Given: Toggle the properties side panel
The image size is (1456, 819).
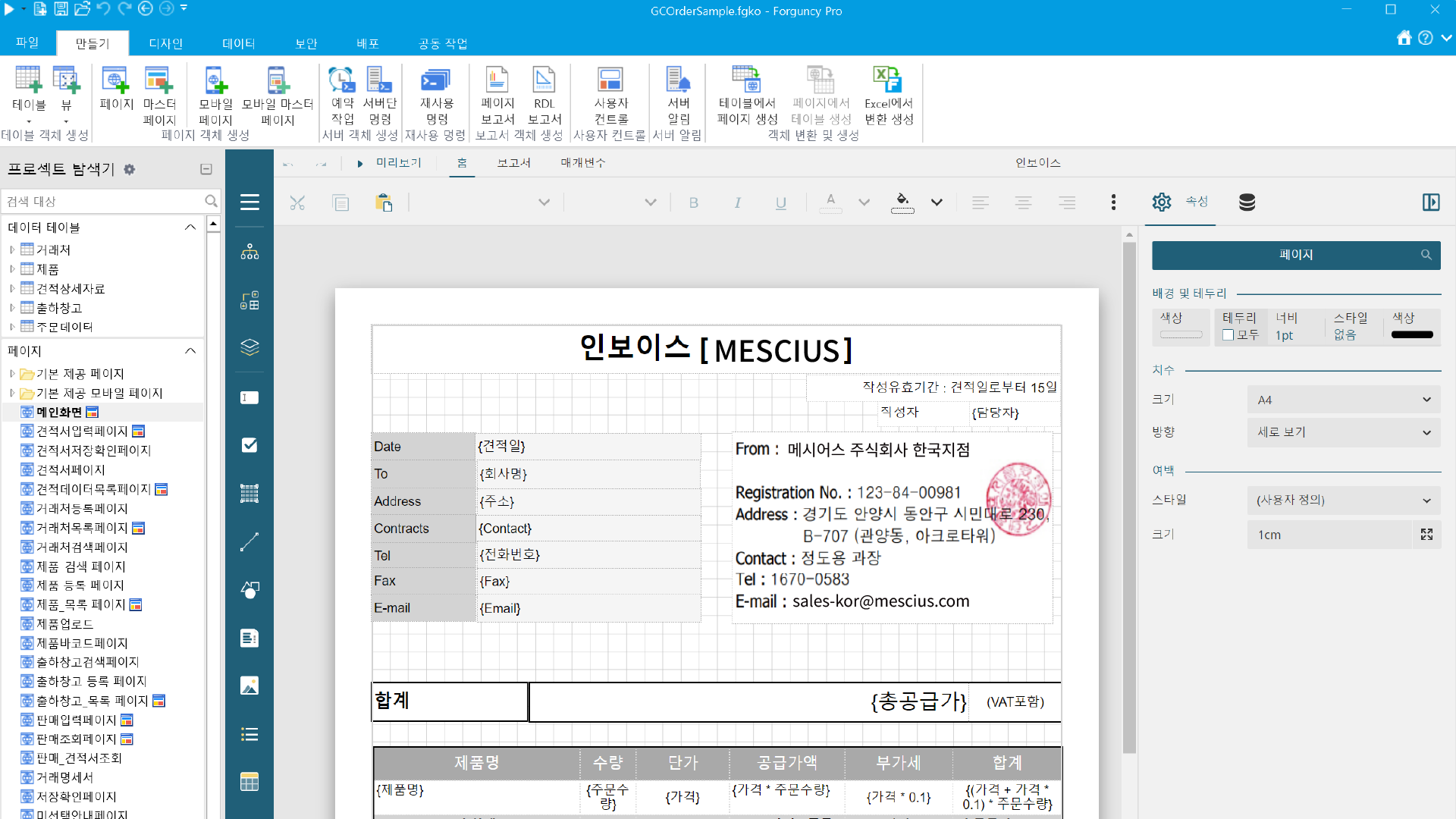Looking at the screenshot, I should (1431, 202).
